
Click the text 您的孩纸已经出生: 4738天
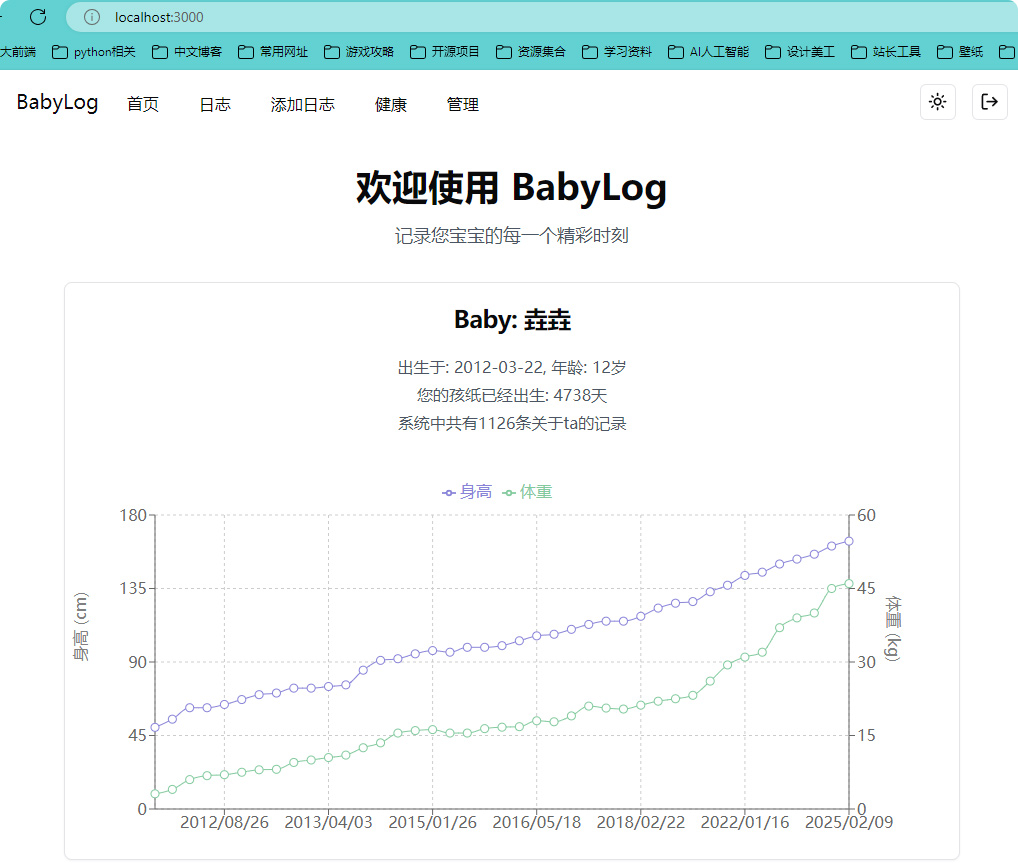[x=512, y=395]
